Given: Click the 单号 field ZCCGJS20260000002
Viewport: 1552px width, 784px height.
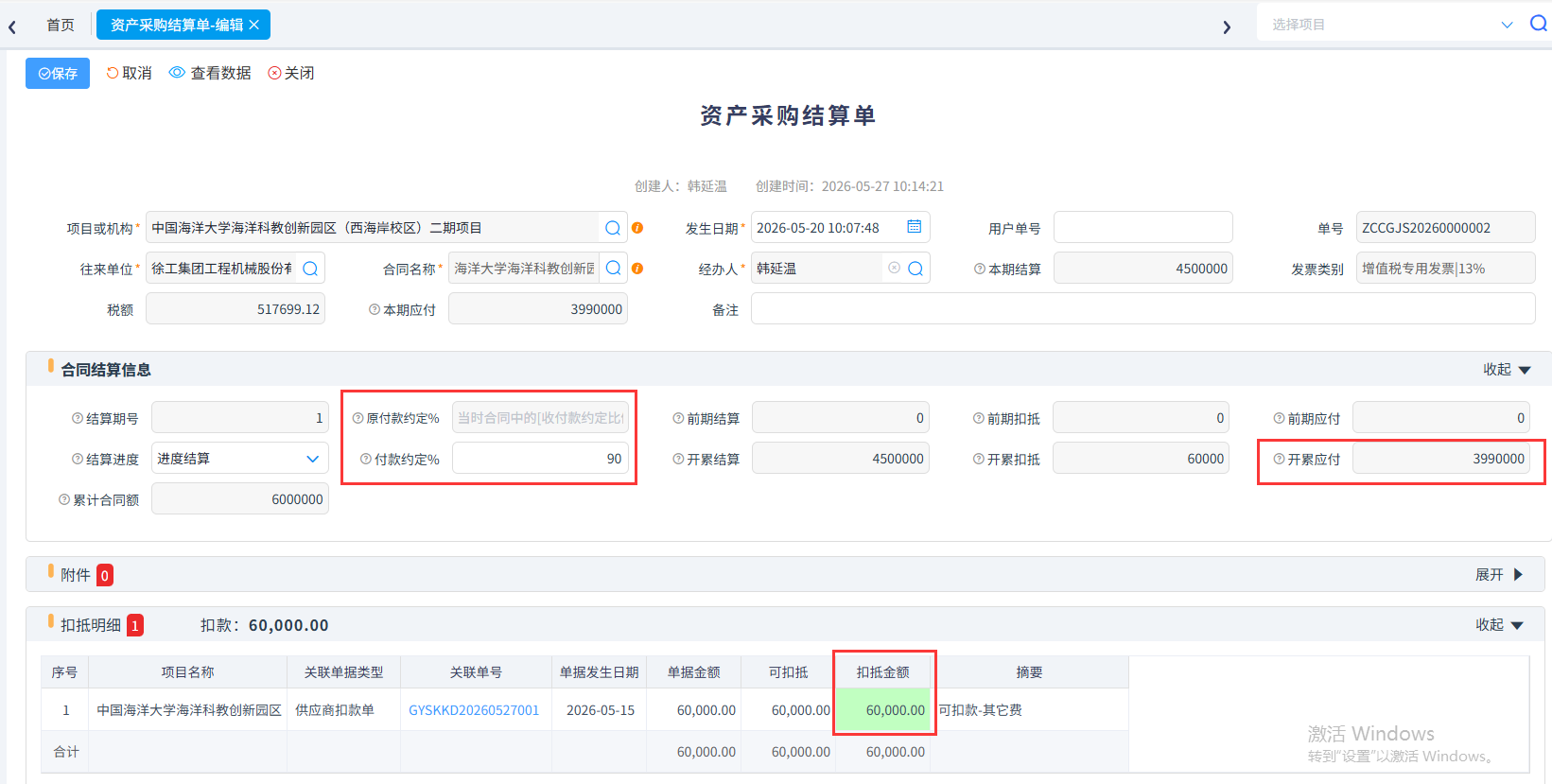Looking at the screenshot, I should pyautogui.click(x=1445, y=228).
